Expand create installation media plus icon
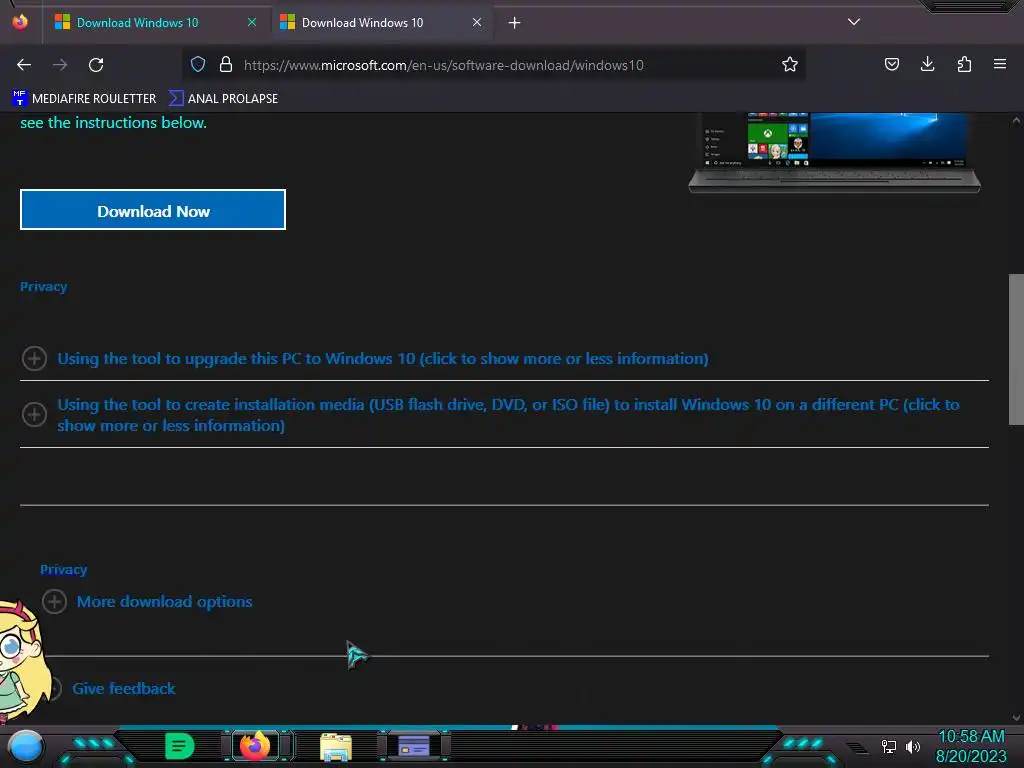 pos(34,414)
